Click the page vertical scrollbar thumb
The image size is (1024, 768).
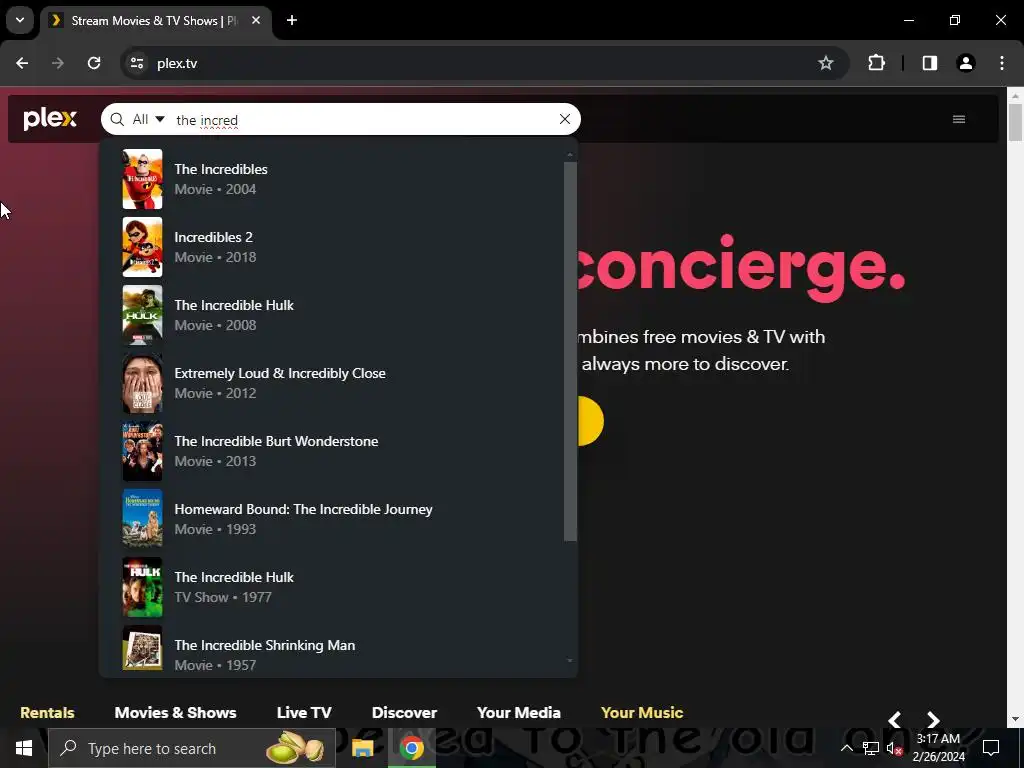[x=1015, y=121]
